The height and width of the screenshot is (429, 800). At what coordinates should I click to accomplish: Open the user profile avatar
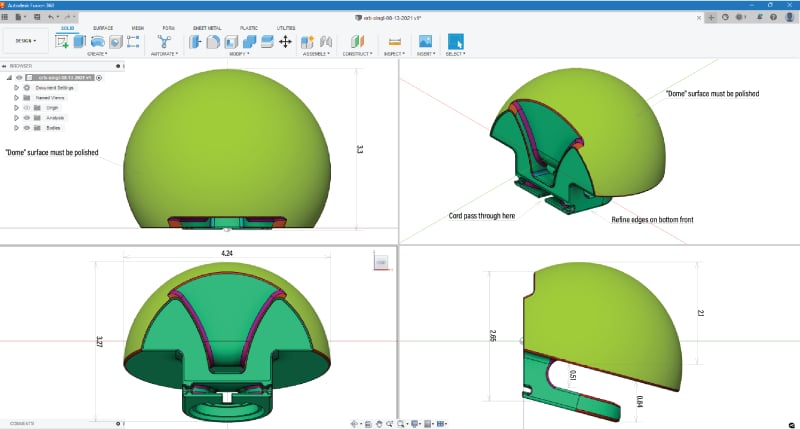point(790,17)
